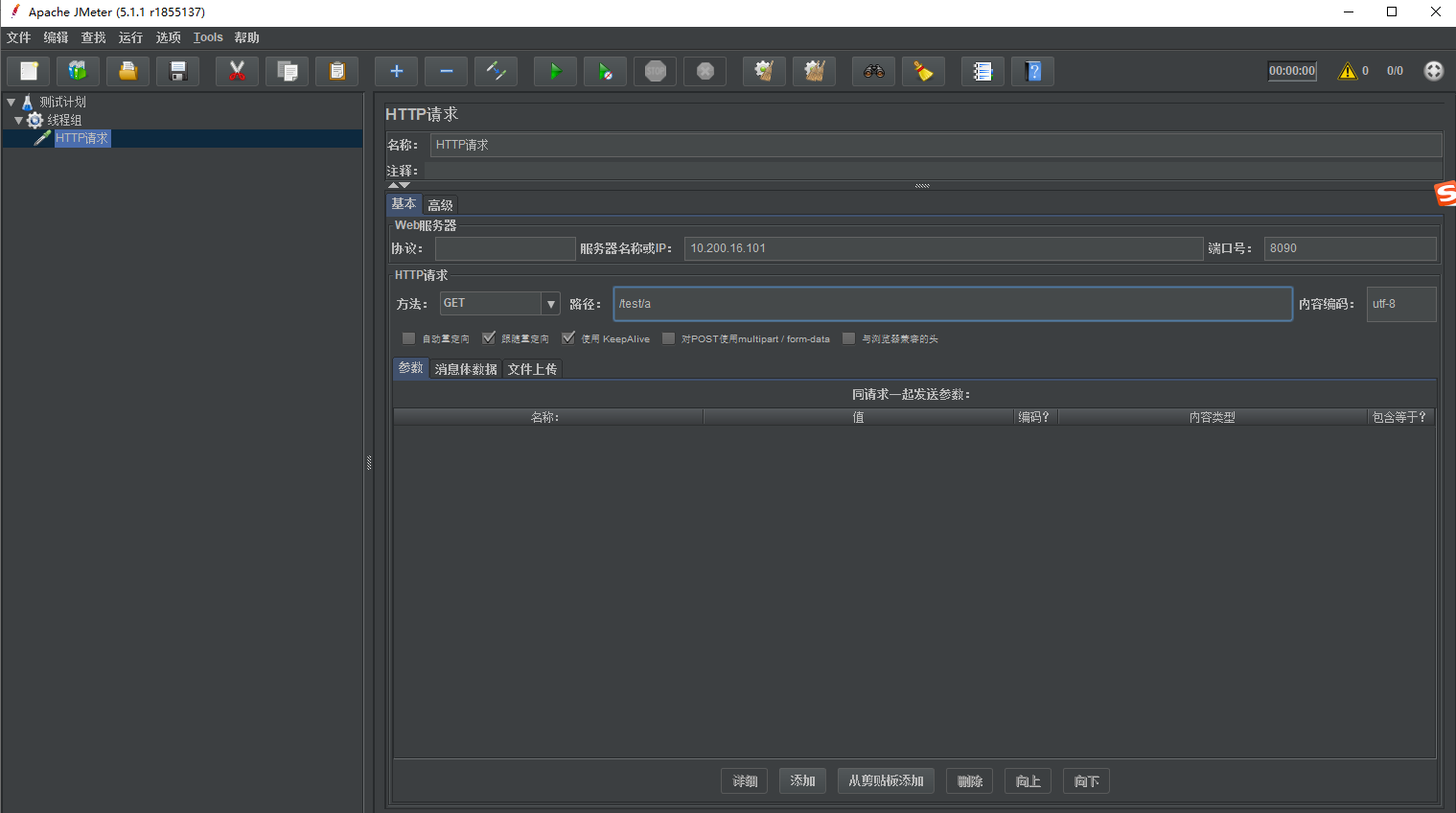Click the remote engine status icon
Screen dimensions: 1456x813
tap(1434, 71)
